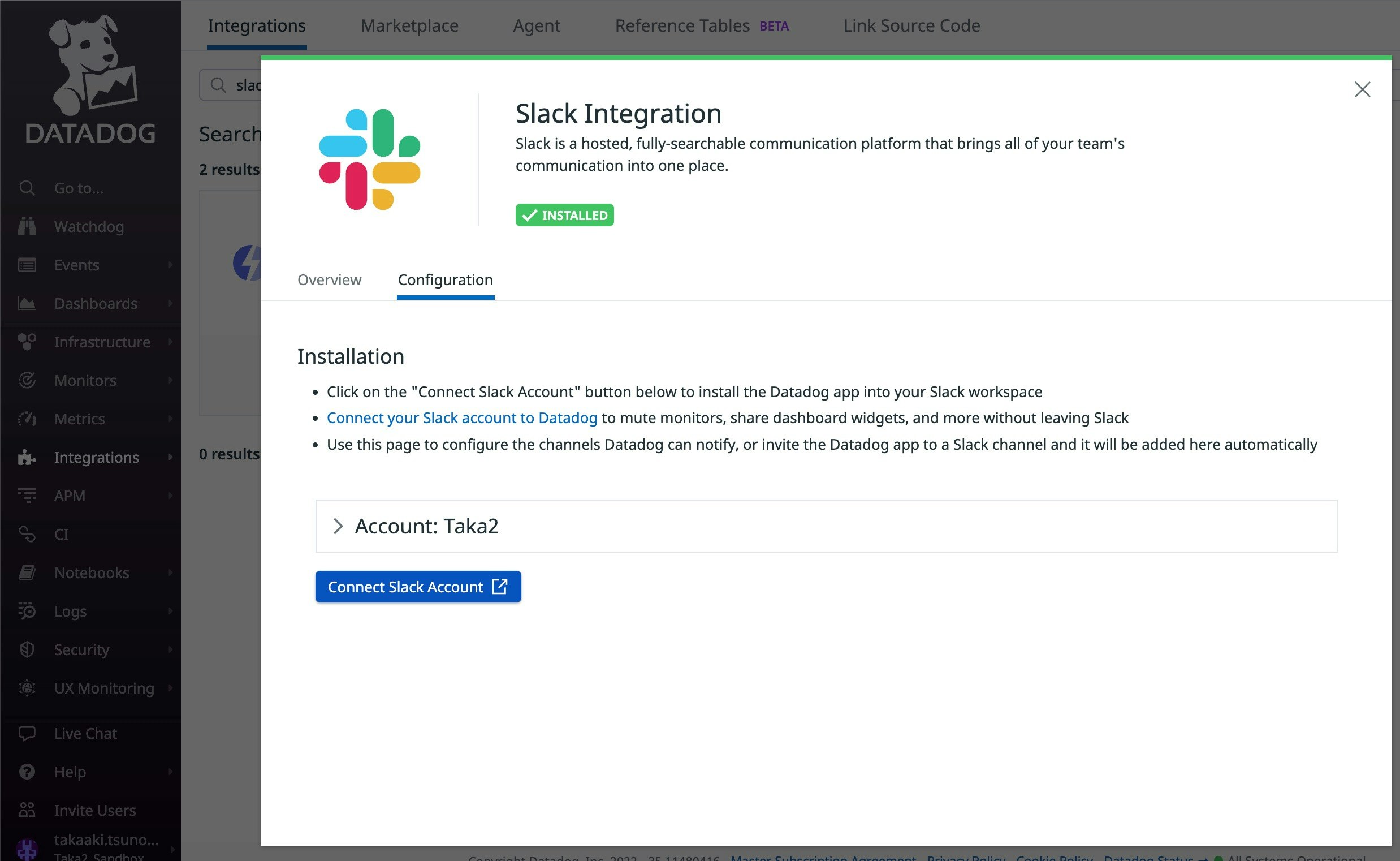Follow the Connect your Slack account to Datadog link
The height and width of the screenshot is (861, 1400).
click(x=461, y=418)
